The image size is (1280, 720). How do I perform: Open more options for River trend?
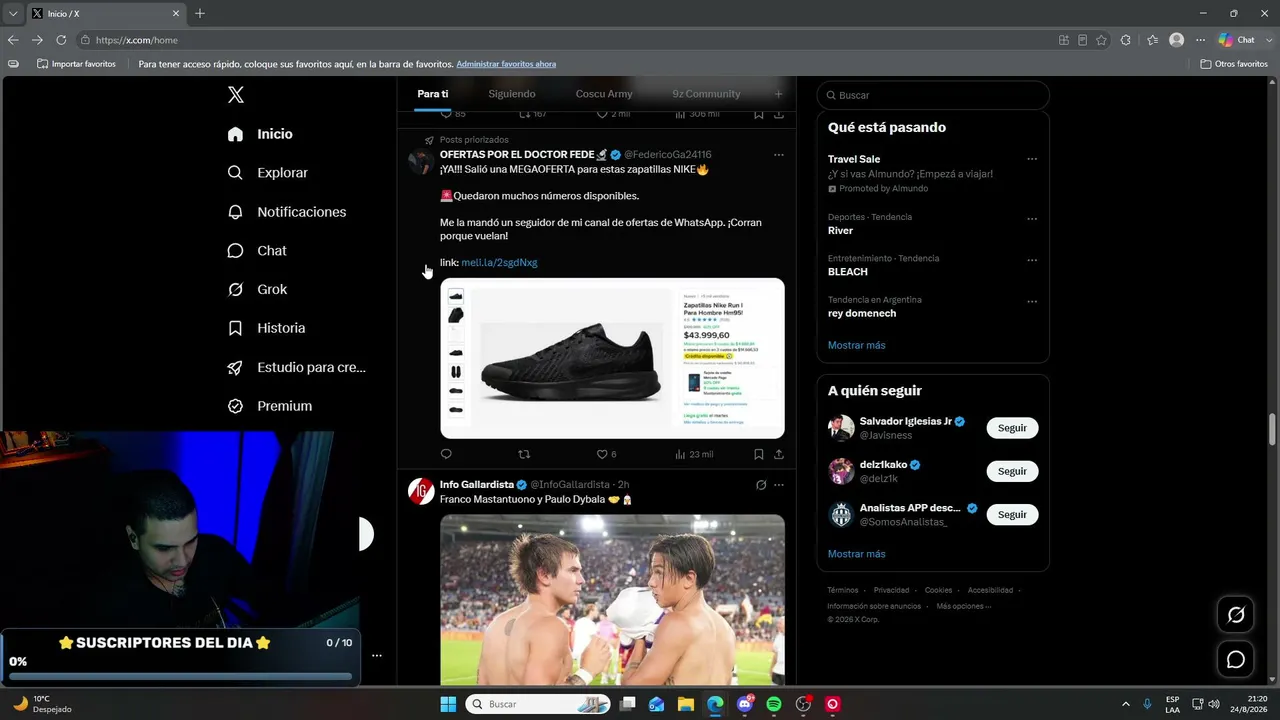coord(1032,219)
